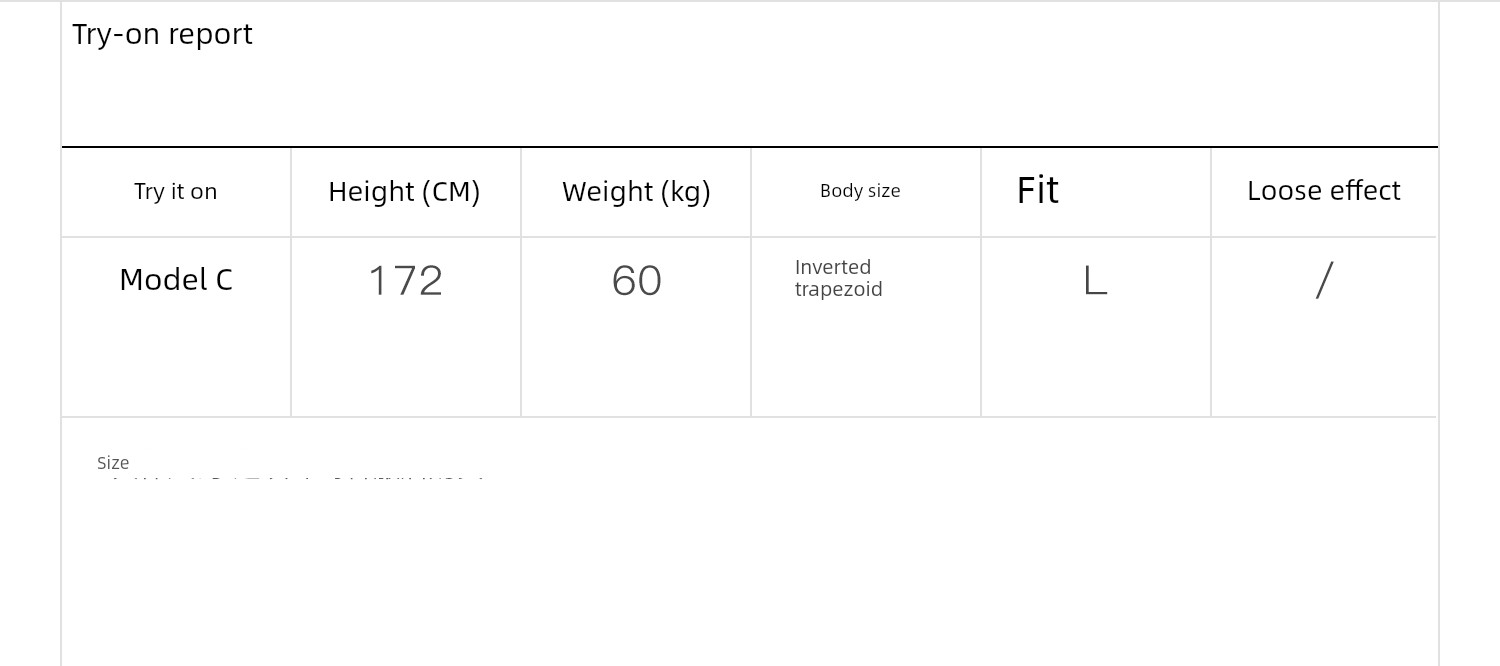Click the word trapezoid in body size cell
The height and width of the screenshot is (666, 1500).
point(838,290)
